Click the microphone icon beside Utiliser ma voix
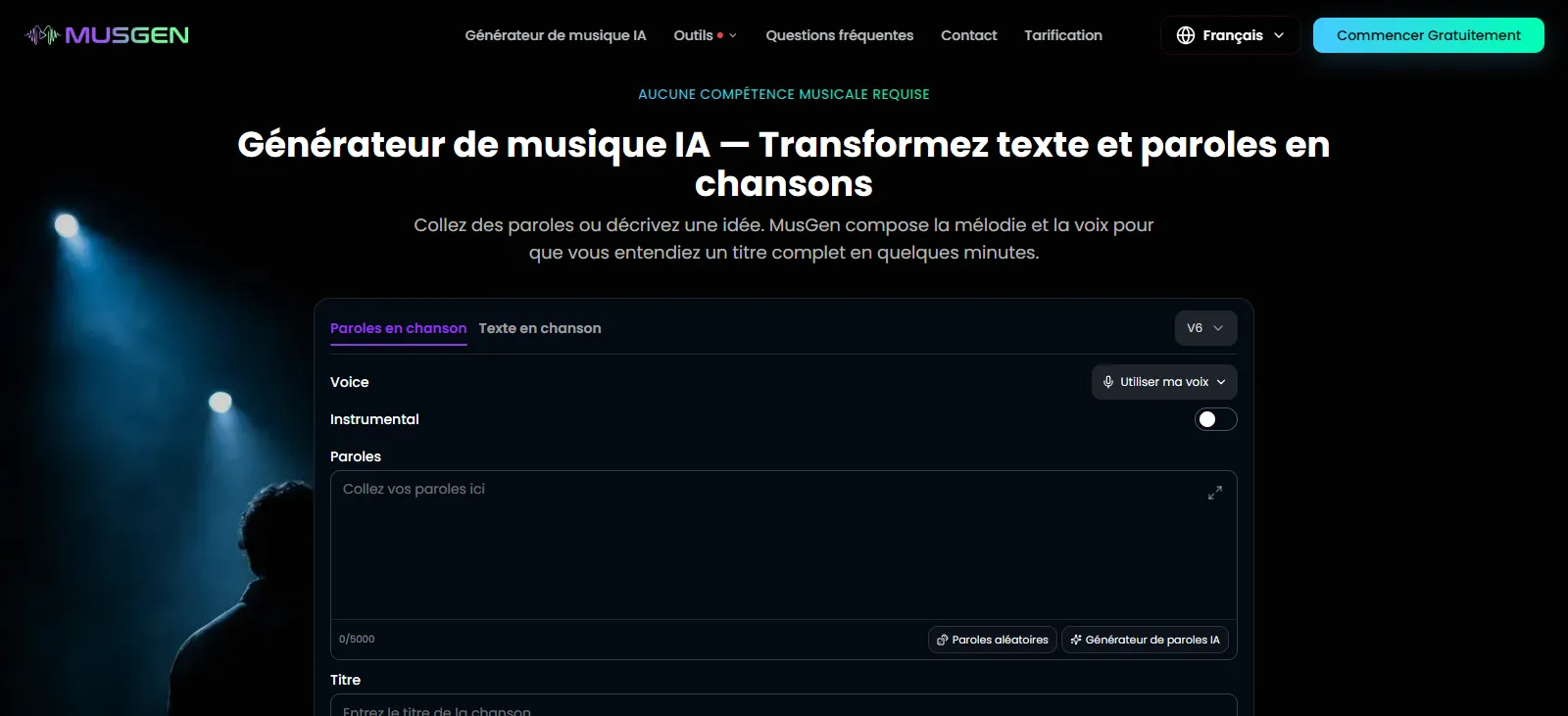Image resolution: width=1568 pixels, height=716 pixels. click(1108, 382)
